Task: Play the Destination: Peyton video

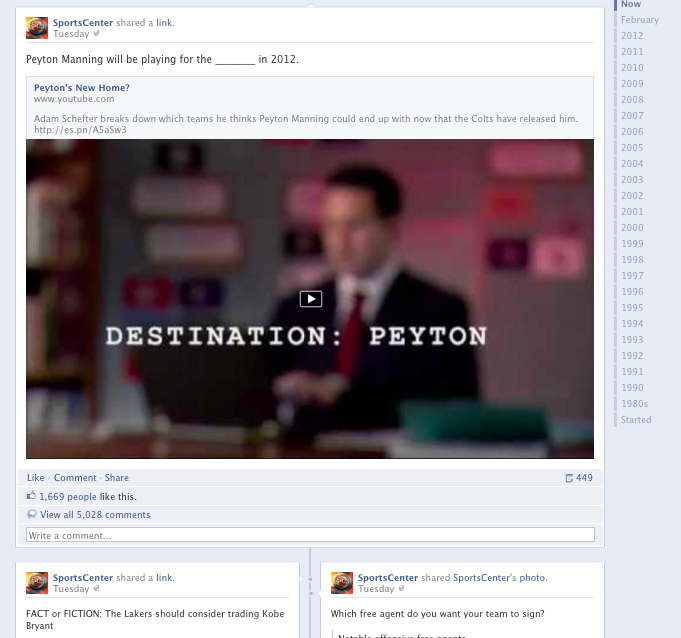Action: (311, 299)
